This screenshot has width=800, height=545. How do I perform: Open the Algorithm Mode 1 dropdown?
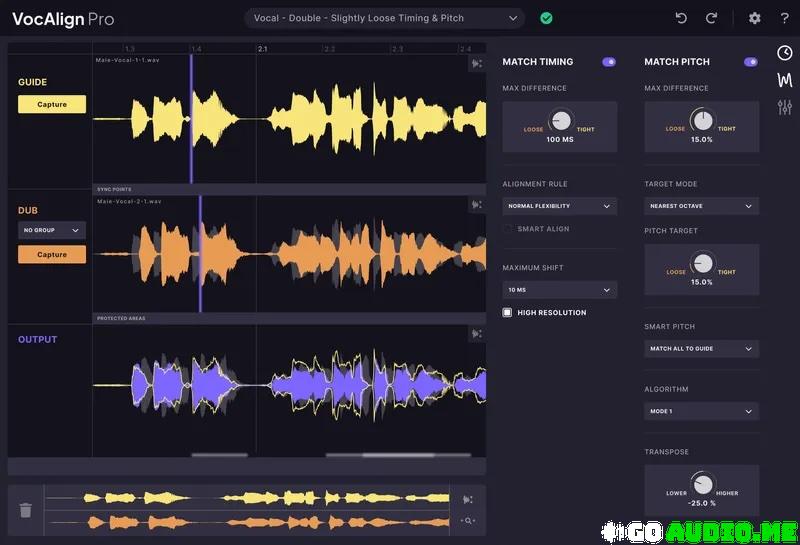click(702, 411)
